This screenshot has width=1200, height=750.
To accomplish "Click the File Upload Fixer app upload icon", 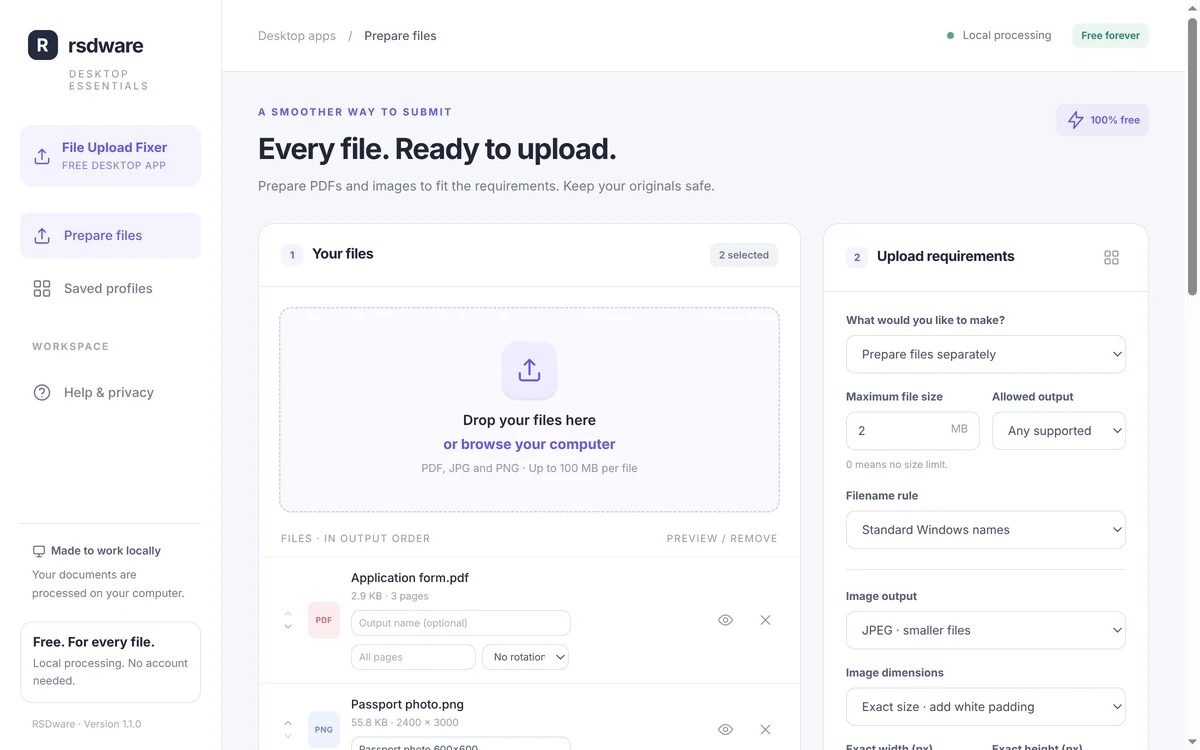I will [x=42, y=156].
